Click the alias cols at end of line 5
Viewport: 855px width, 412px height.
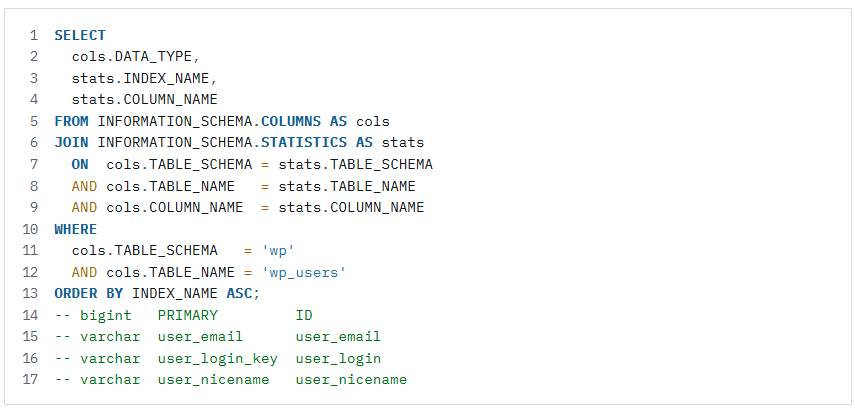[373, 122]
